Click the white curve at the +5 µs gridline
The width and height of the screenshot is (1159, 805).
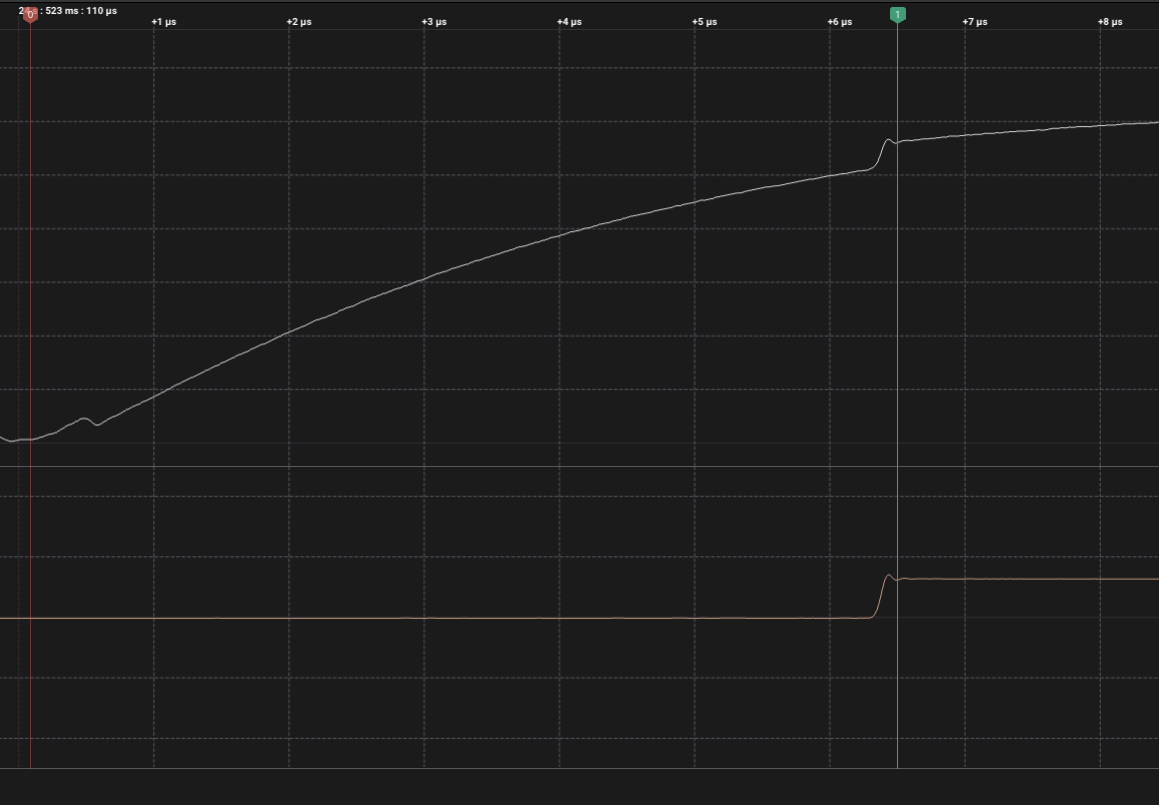point(695,201)
